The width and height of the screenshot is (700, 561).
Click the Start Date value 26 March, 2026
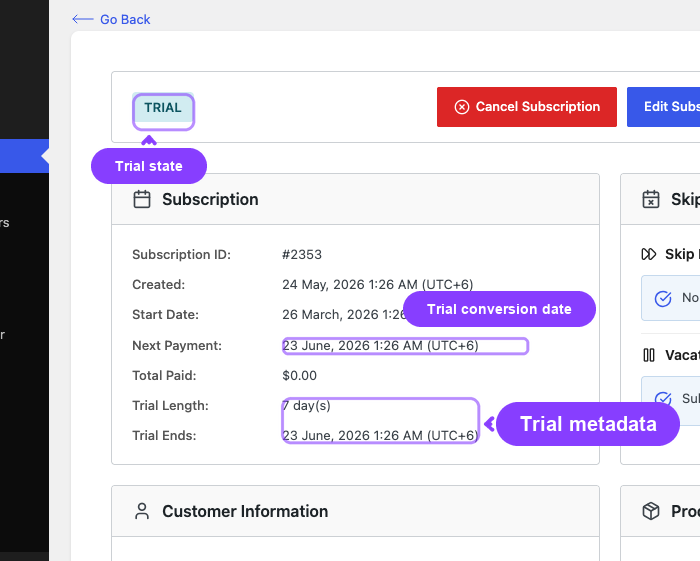coord(344,315)
